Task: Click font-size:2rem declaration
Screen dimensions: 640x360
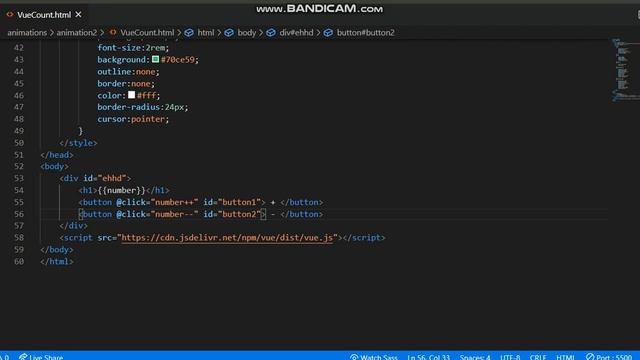Action: [133, 48]
